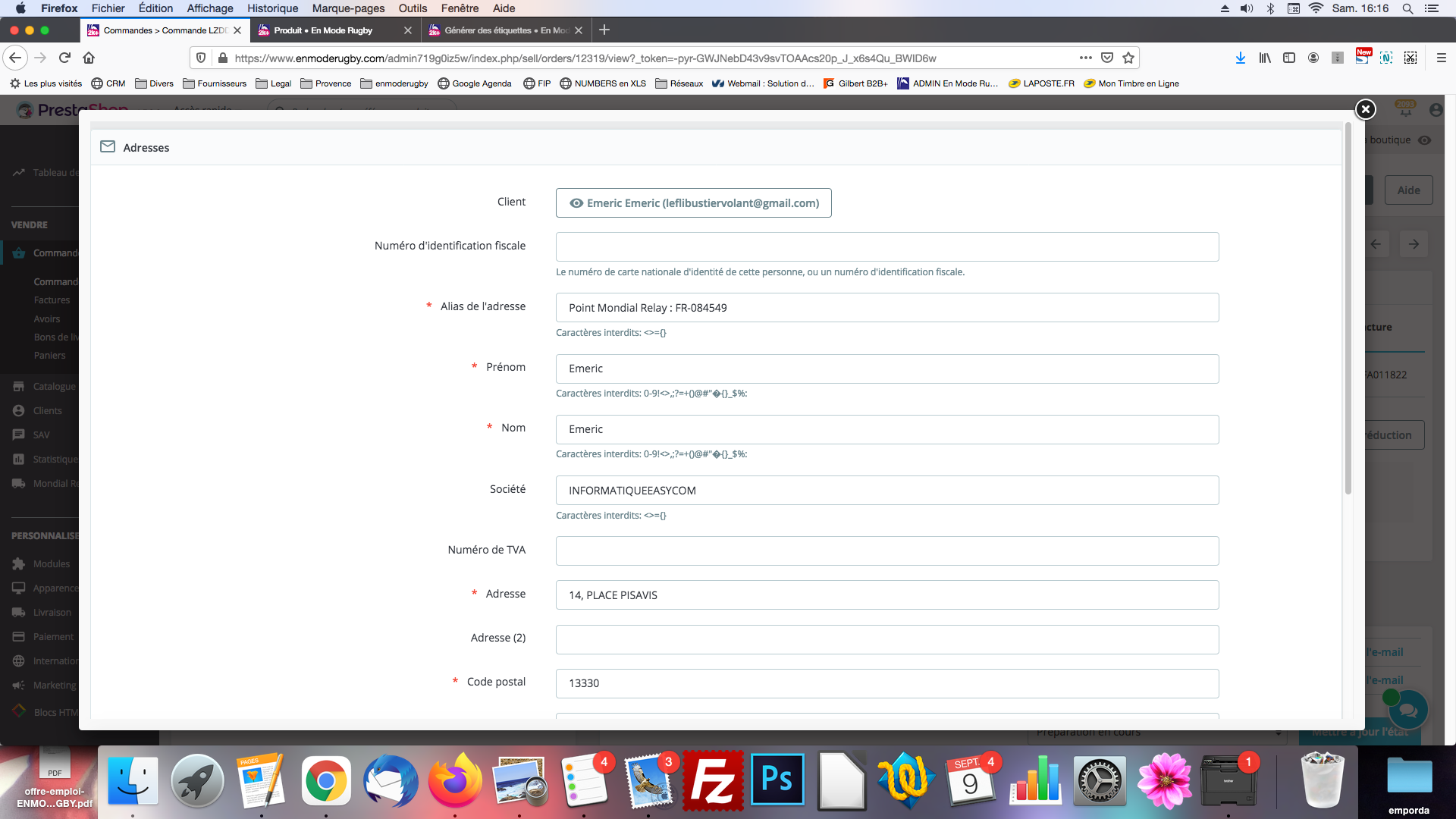
Task: Open Thunderbird from the Dock
Action: click(391, 780)
